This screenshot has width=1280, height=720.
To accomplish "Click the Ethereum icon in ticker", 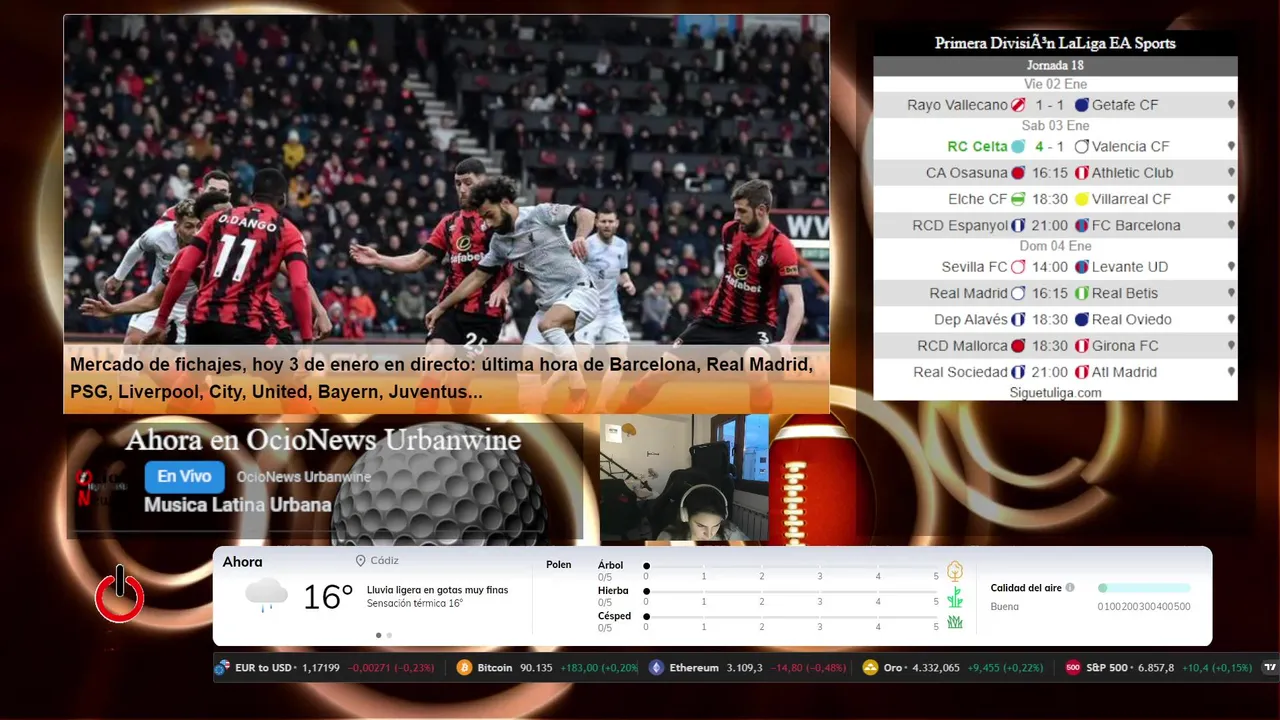I will coord(656,667).
